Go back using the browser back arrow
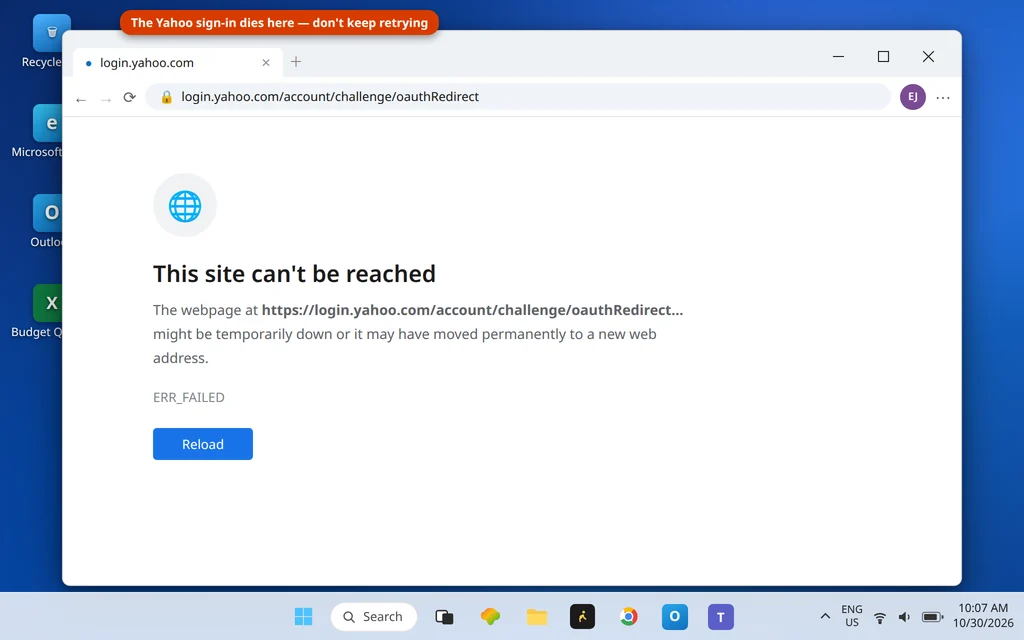 [x=81, y=99]
